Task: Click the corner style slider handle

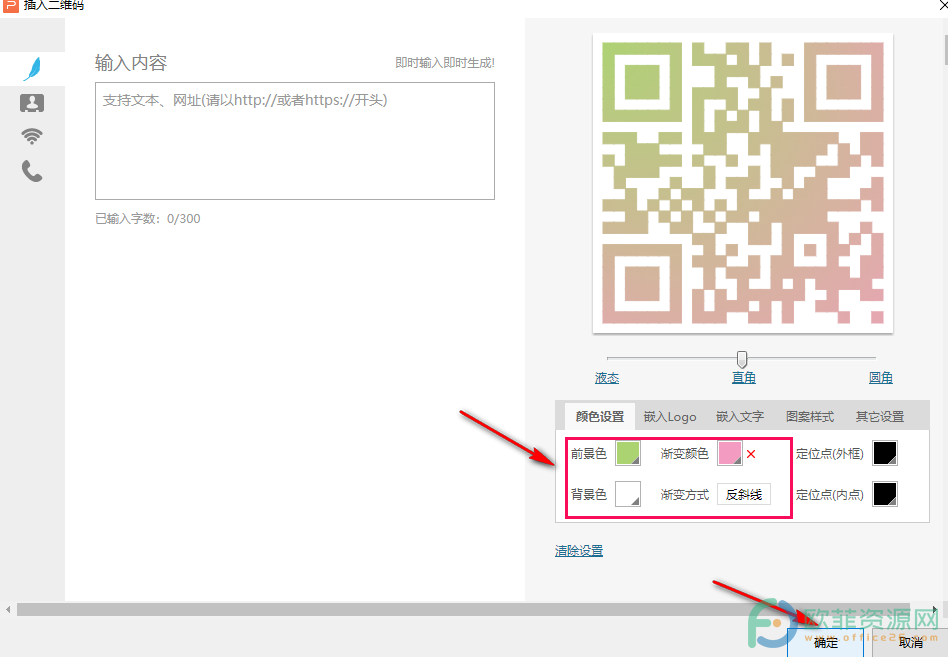Action: click(742, 359)
